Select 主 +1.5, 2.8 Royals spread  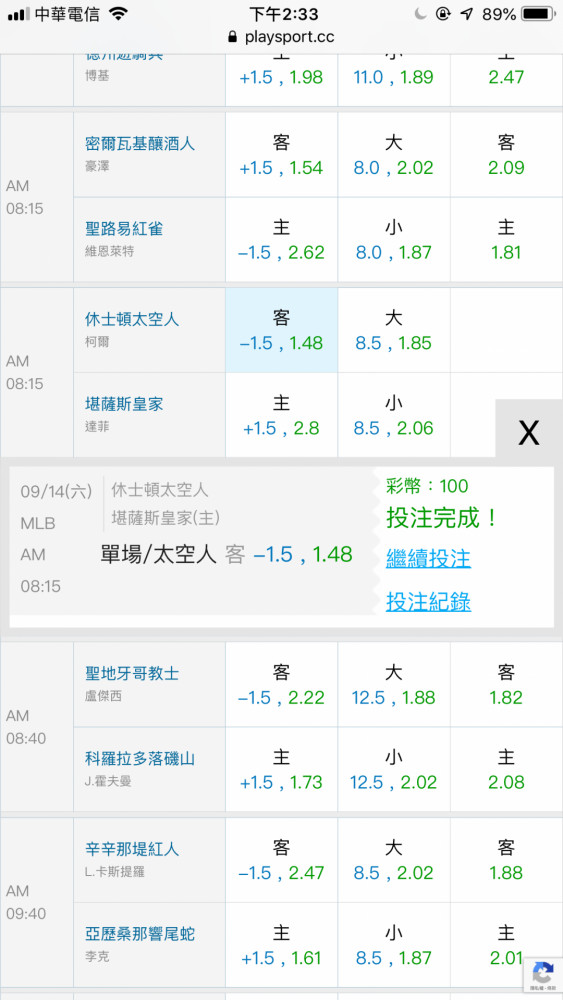tap(281, 415)
